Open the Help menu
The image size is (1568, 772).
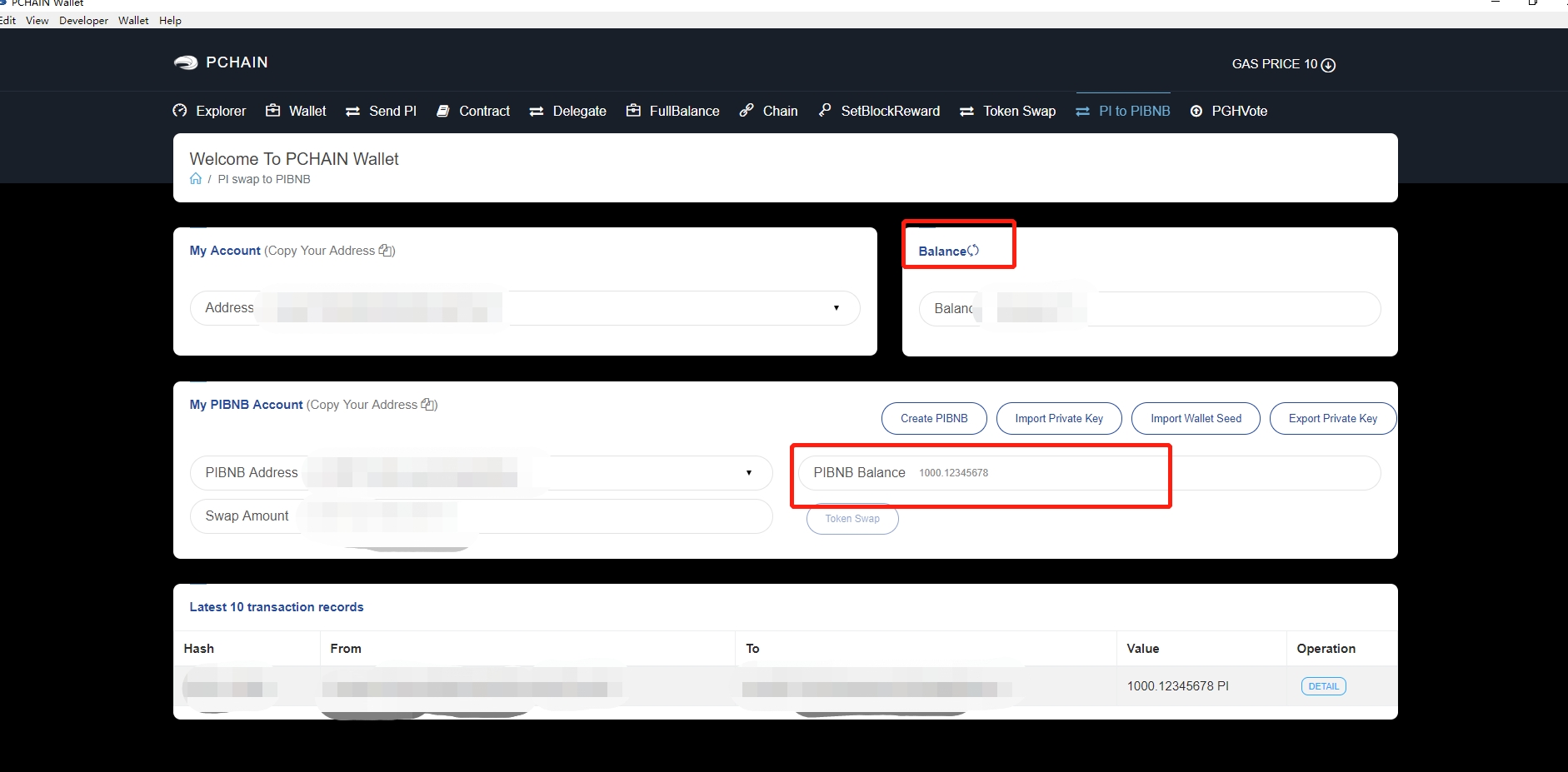point(170,21)
